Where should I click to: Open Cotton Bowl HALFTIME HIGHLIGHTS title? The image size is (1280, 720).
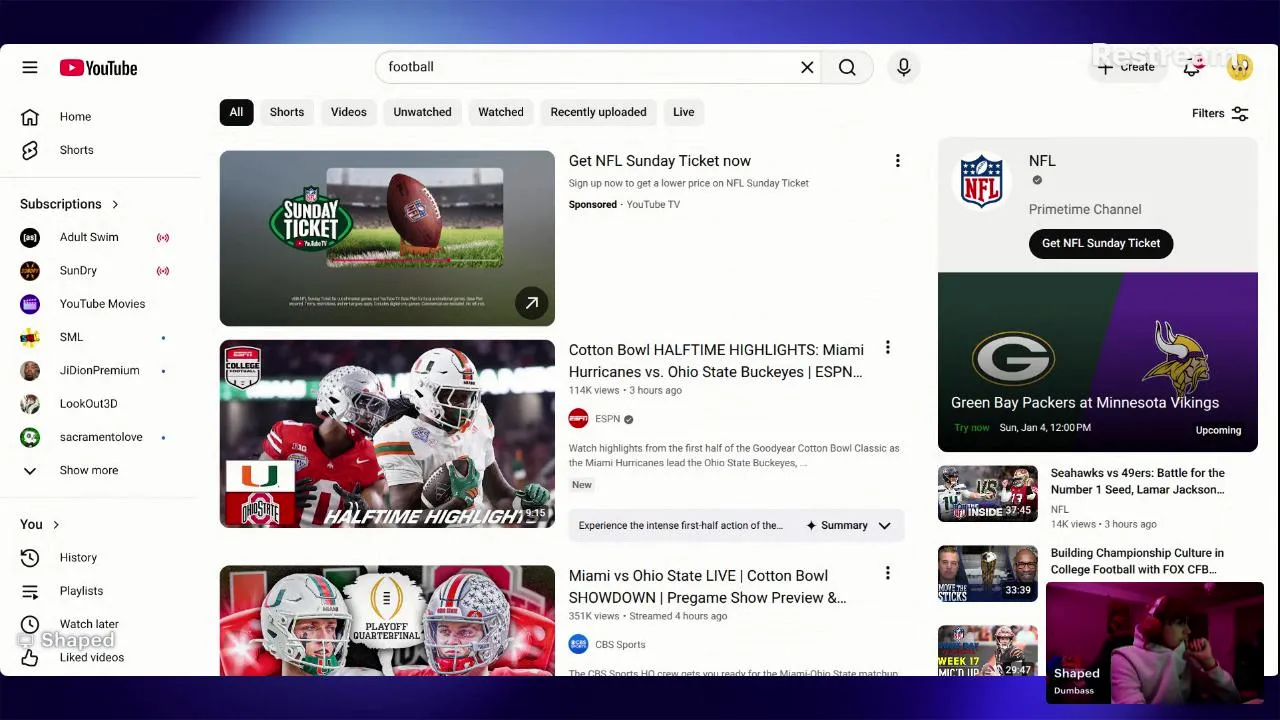(x=716, y=361)
